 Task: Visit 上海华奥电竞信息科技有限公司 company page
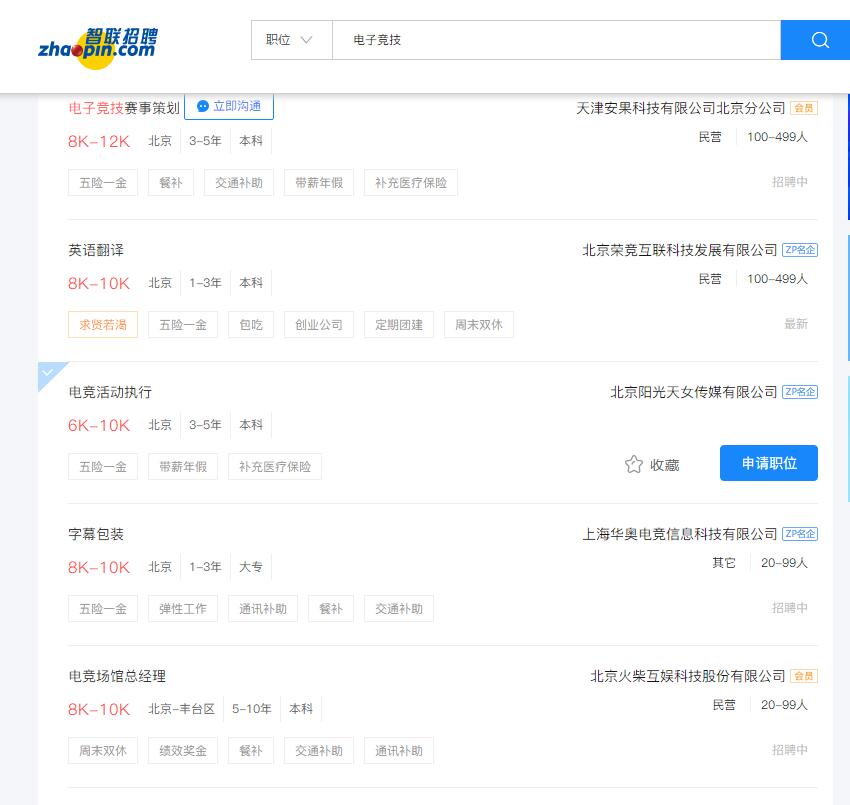click(679, 534)
